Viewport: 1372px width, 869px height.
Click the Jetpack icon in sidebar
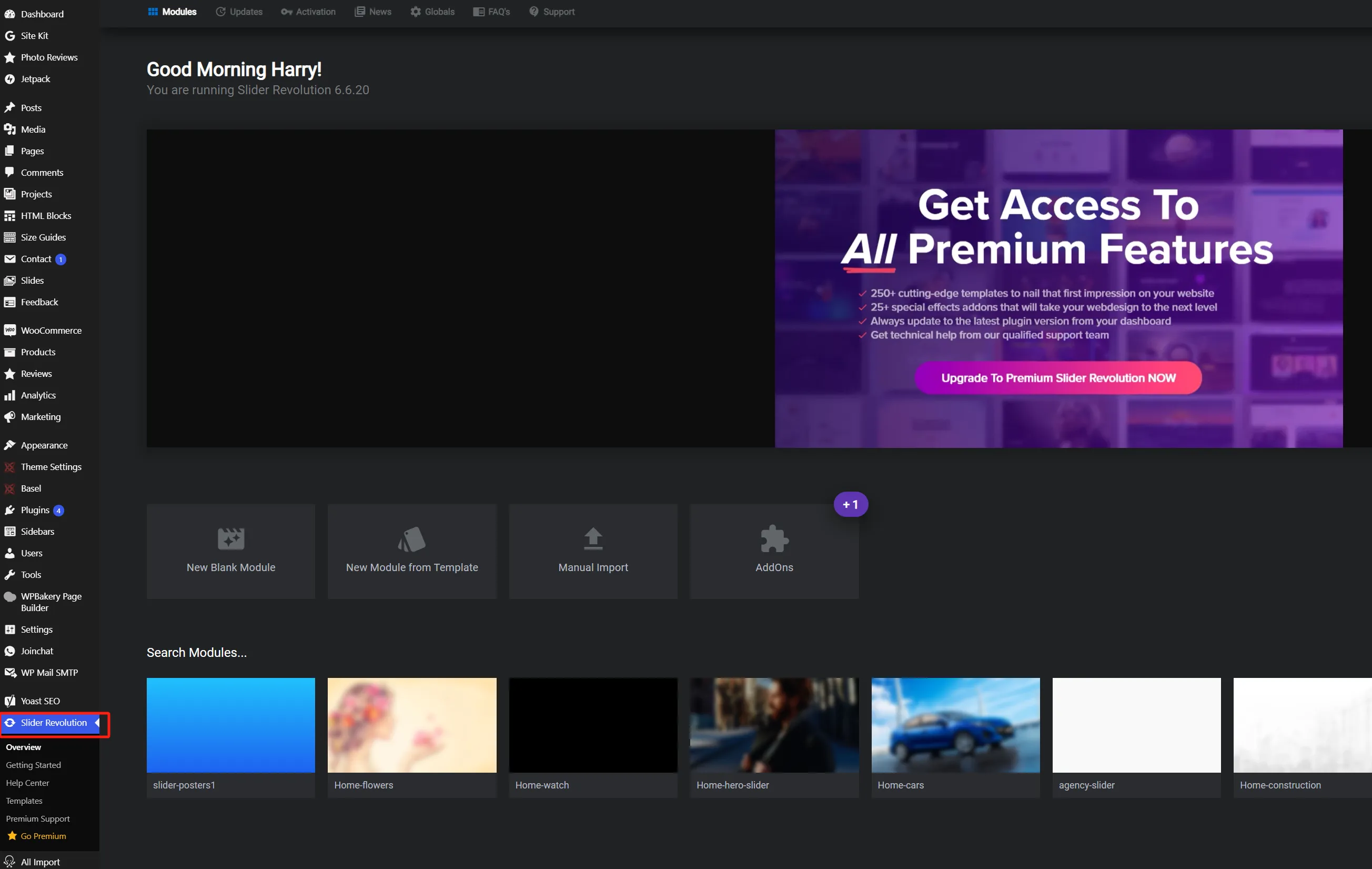11,78
